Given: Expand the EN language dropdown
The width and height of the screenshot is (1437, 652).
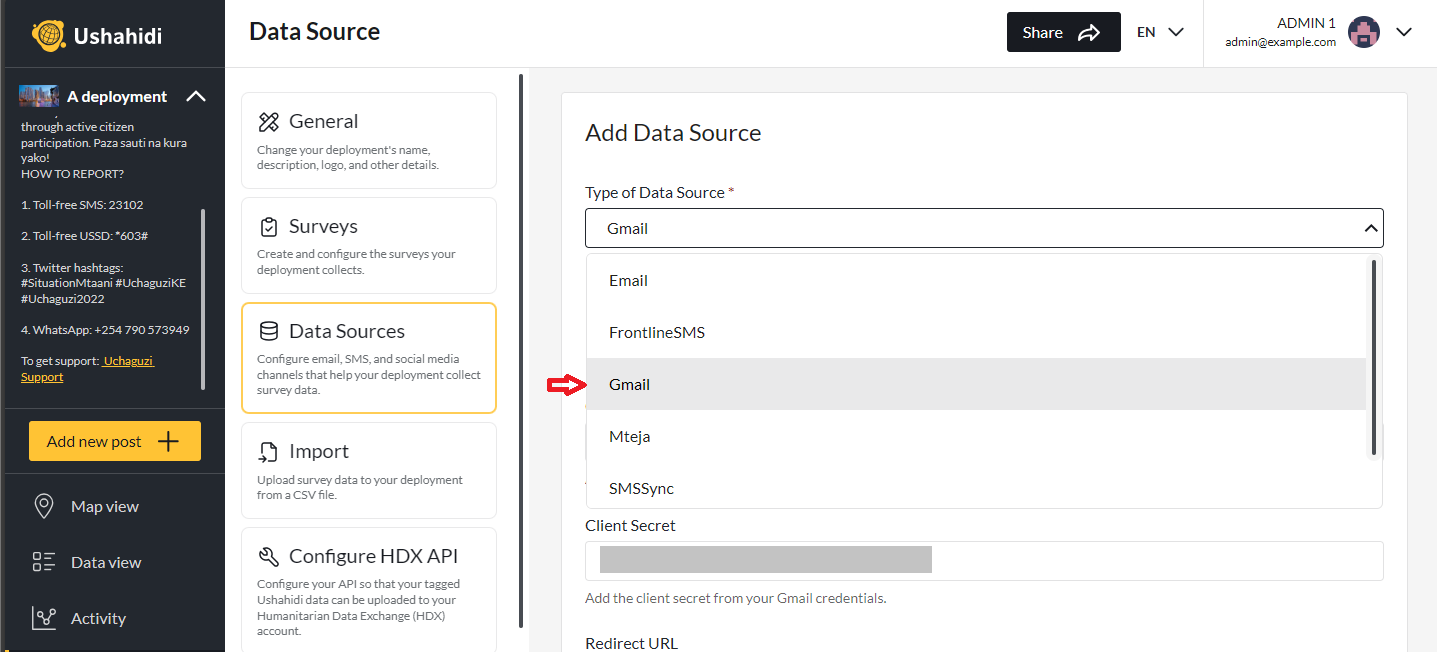Looking at the screenshot, I should click(x=1159, y=31).
